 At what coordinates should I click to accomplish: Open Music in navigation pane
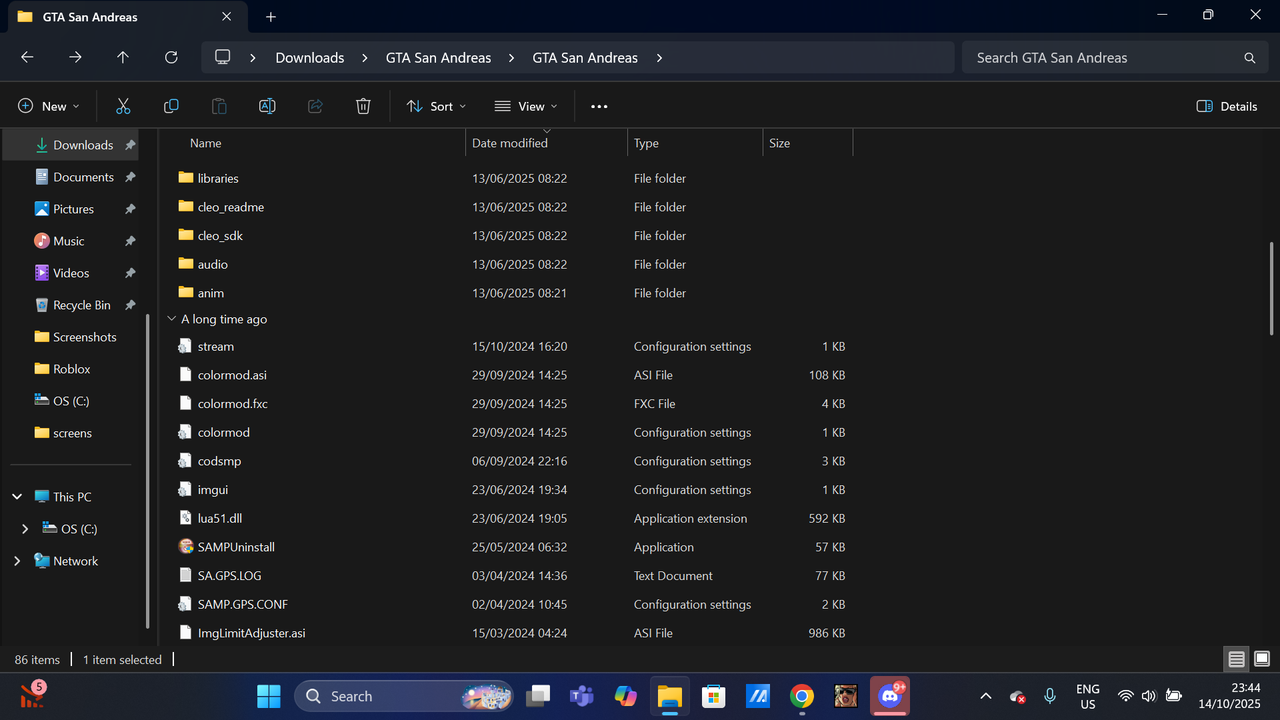point(68,241)
